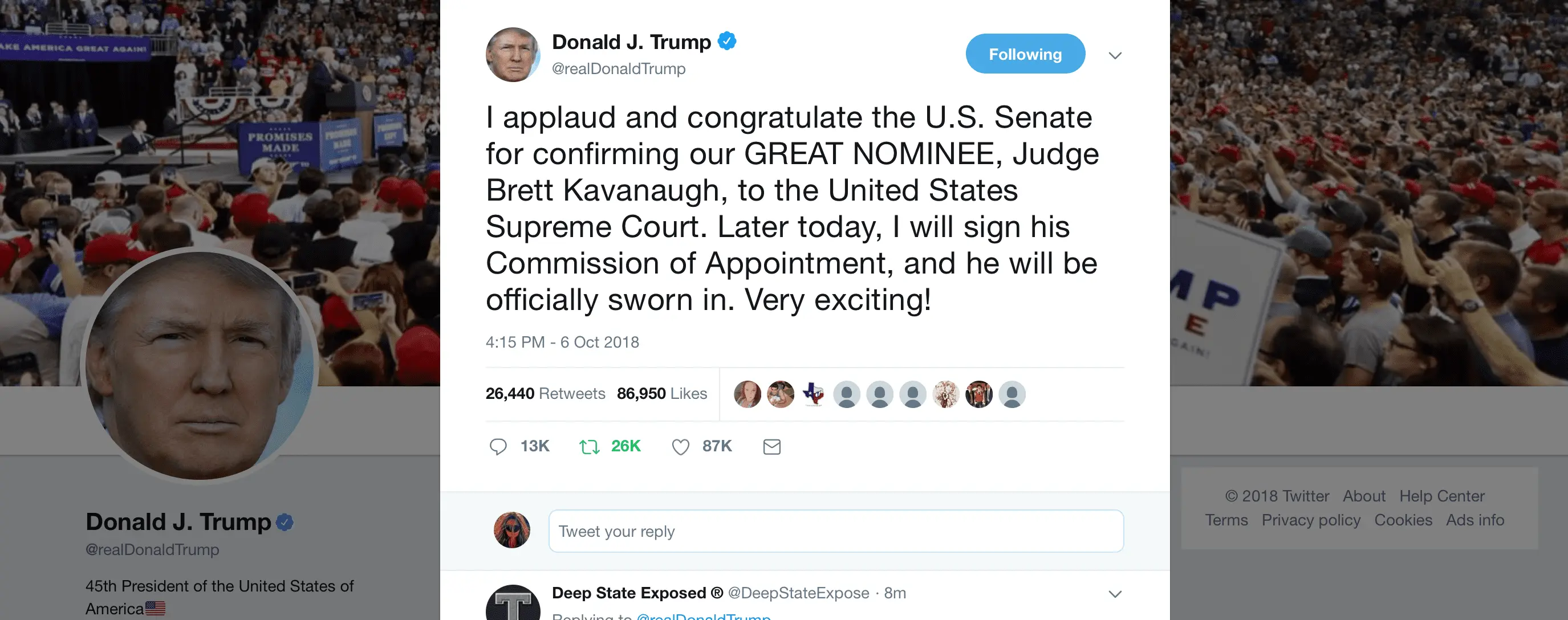Screen dimensions: 1568x620
Task: View the 26,440 Retweets list
Action: pos(545,394)
